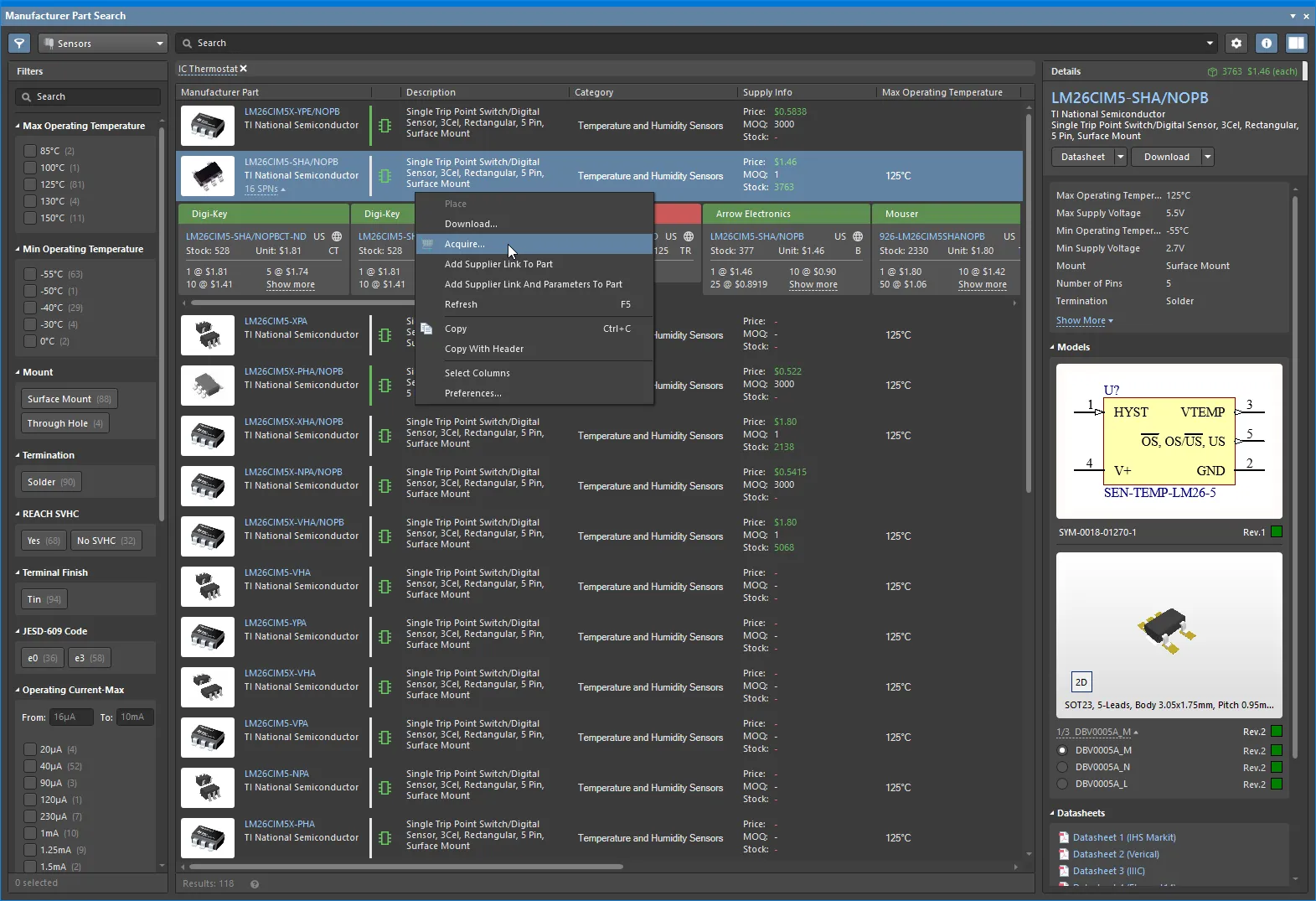Check the -55°C min temperature filter
Viewport: 1316px width, 901px height.
(x=30, y=274)
